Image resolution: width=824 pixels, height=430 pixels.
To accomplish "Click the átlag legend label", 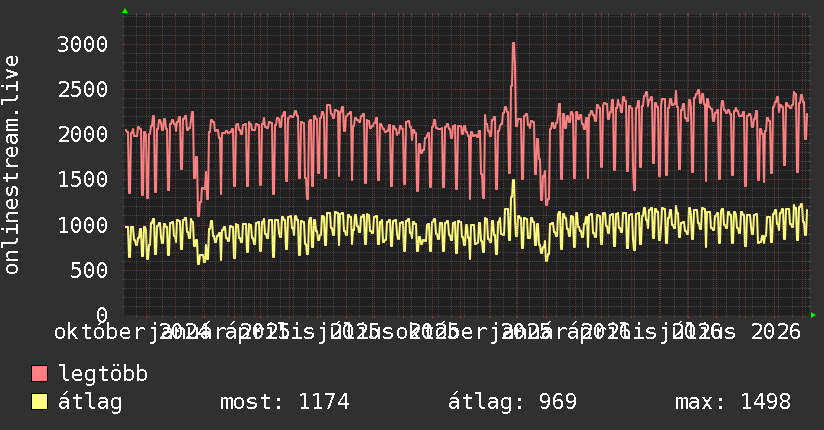I will tap(90, 402).
